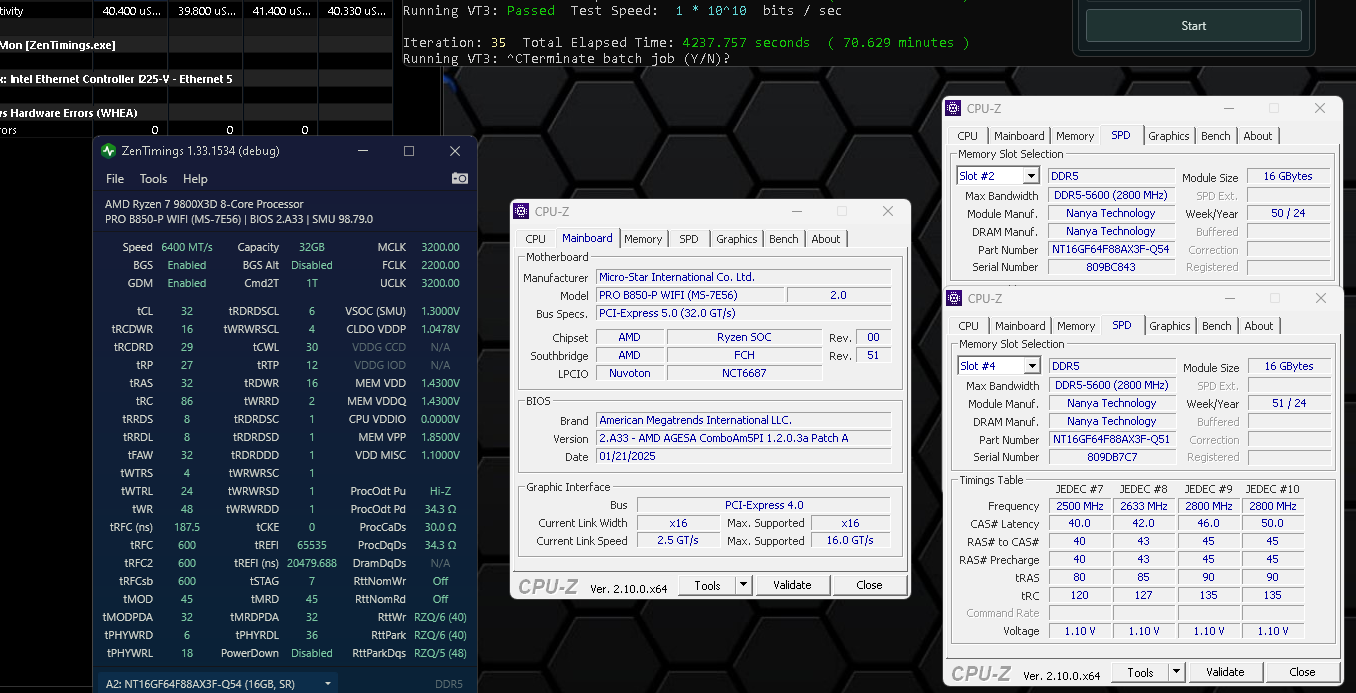
Task: Click Tools button in the Slot #4 CPU-Z window
Action: 1140,672
